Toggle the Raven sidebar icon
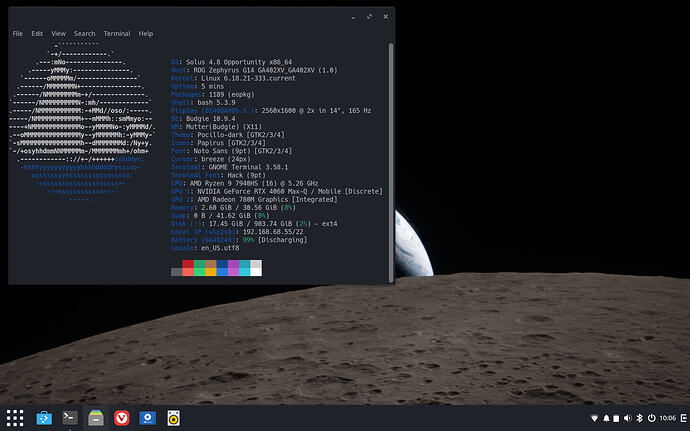This screenshot has height=431, width=690. pos(684,418)
